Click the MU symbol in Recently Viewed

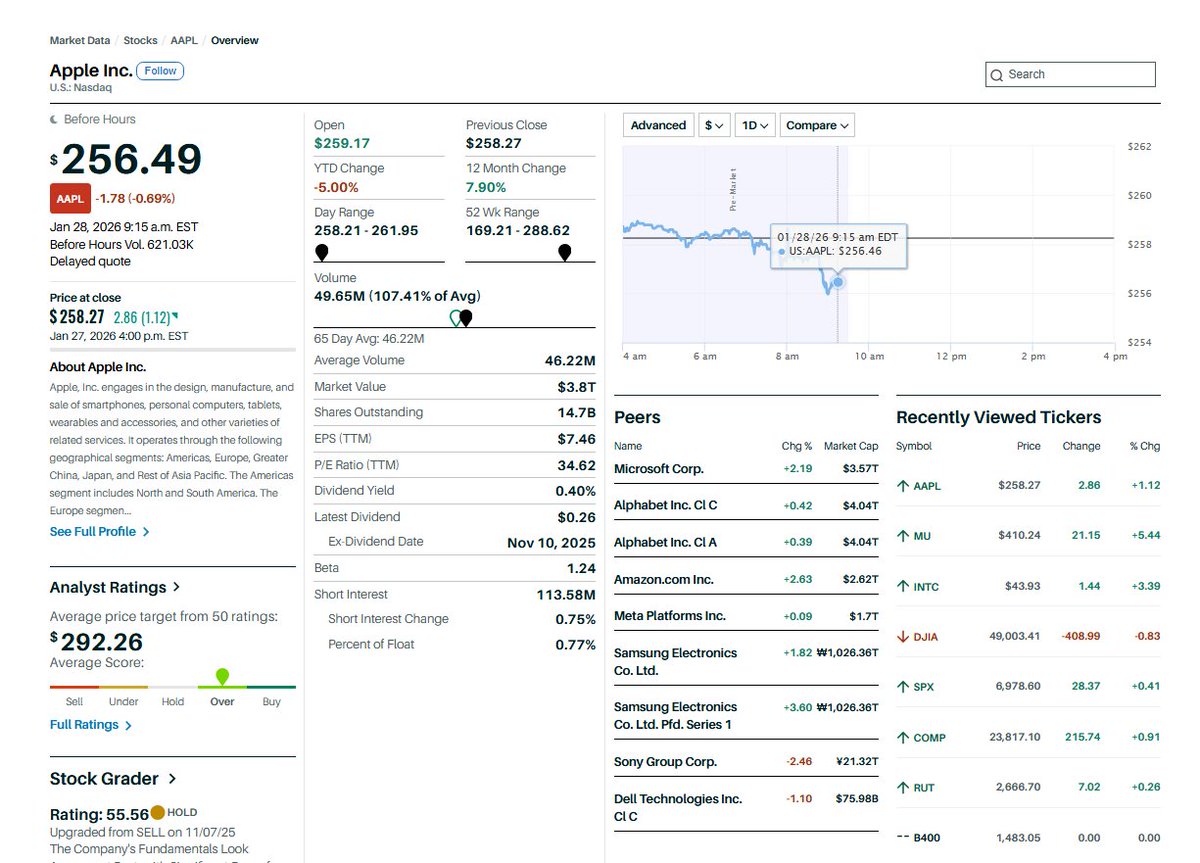[922, 536]
